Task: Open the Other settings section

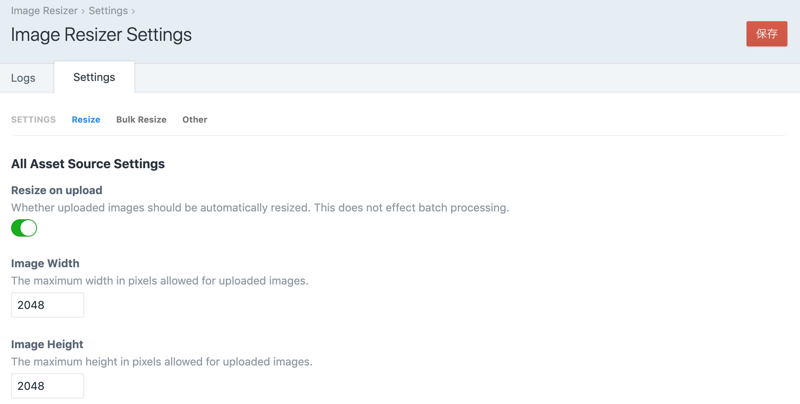Action: click(194, 120)
